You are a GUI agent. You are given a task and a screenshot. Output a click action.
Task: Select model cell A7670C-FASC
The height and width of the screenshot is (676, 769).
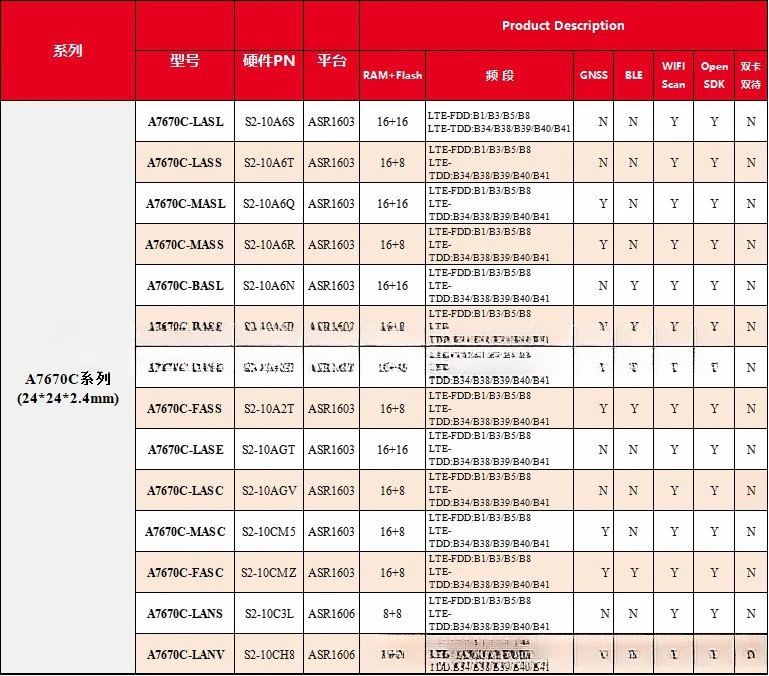185,572
